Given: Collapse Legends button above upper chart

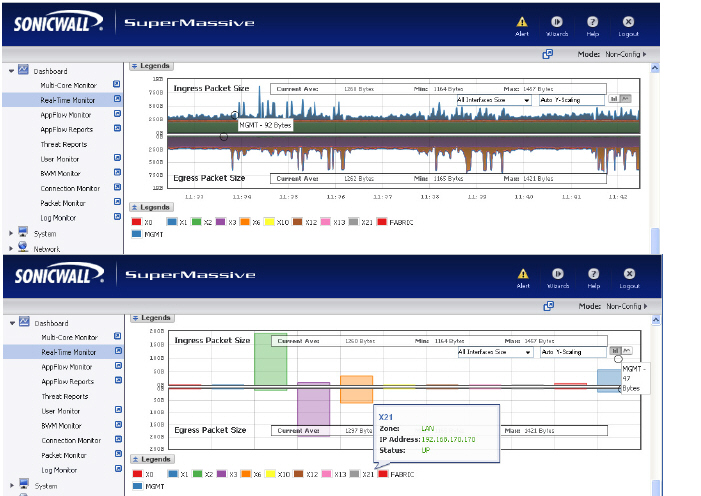Looking at the screenshot, I should (x=151, y=66).
